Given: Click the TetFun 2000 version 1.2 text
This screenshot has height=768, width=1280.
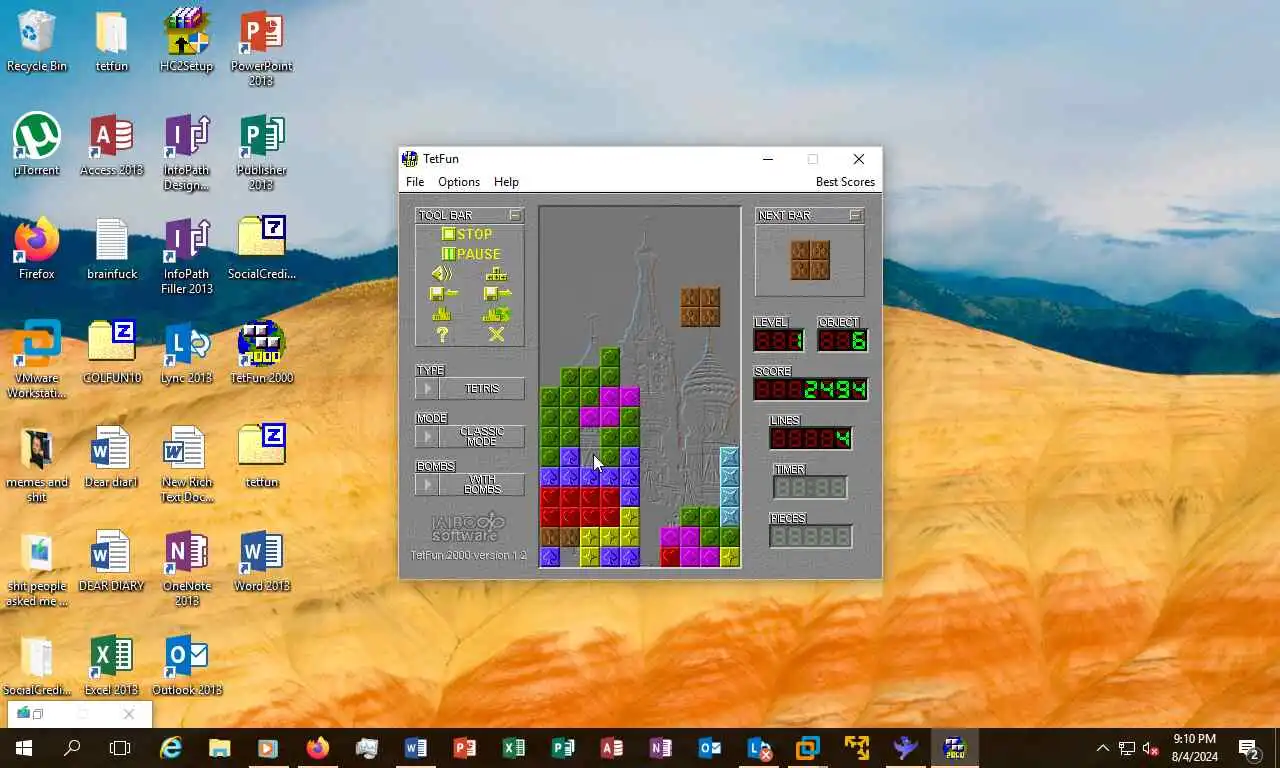Looking at the screenshot, I should click(468, 555).
